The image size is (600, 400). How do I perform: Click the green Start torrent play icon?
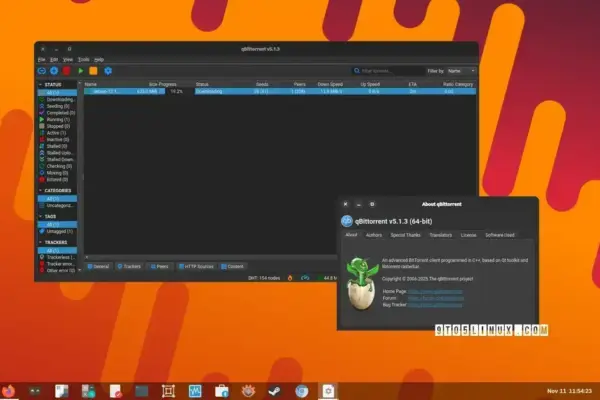(81, 71)
